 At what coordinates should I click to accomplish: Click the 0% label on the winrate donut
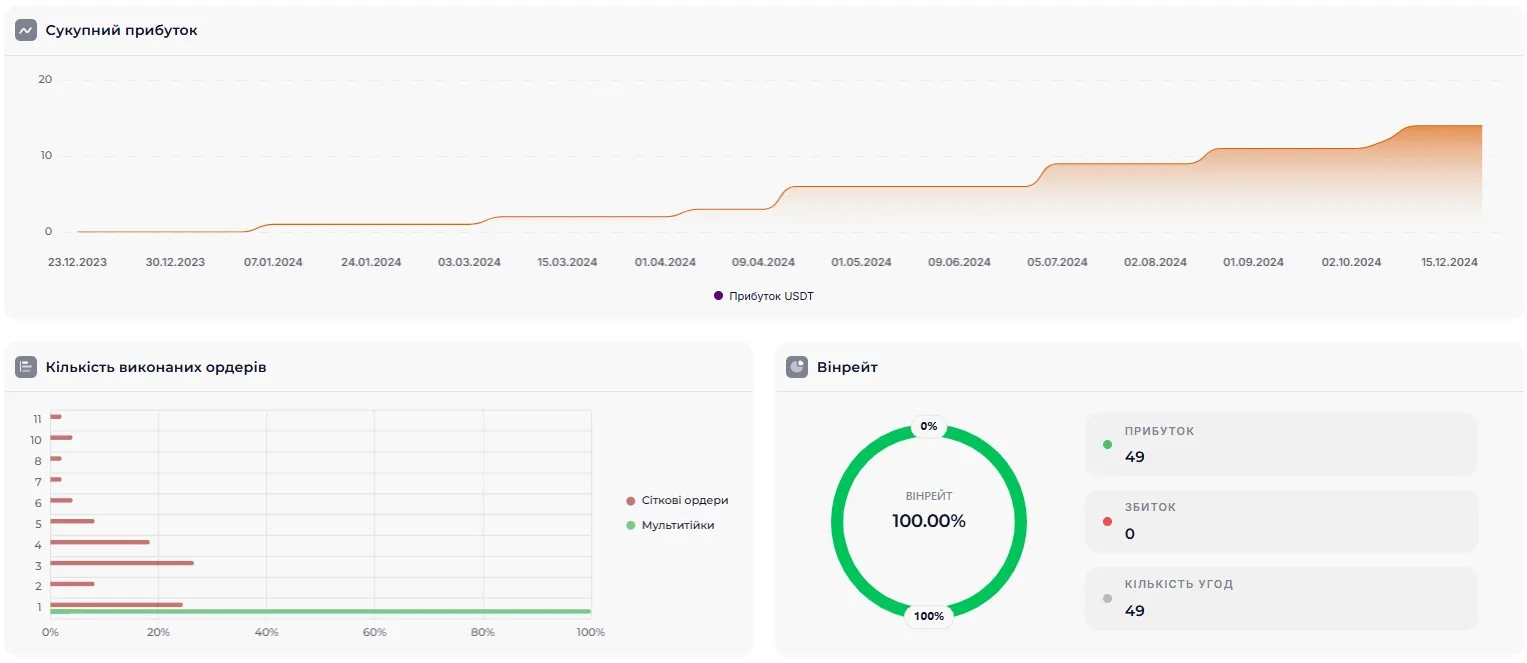pyautogui.click(x=929, y=426)
